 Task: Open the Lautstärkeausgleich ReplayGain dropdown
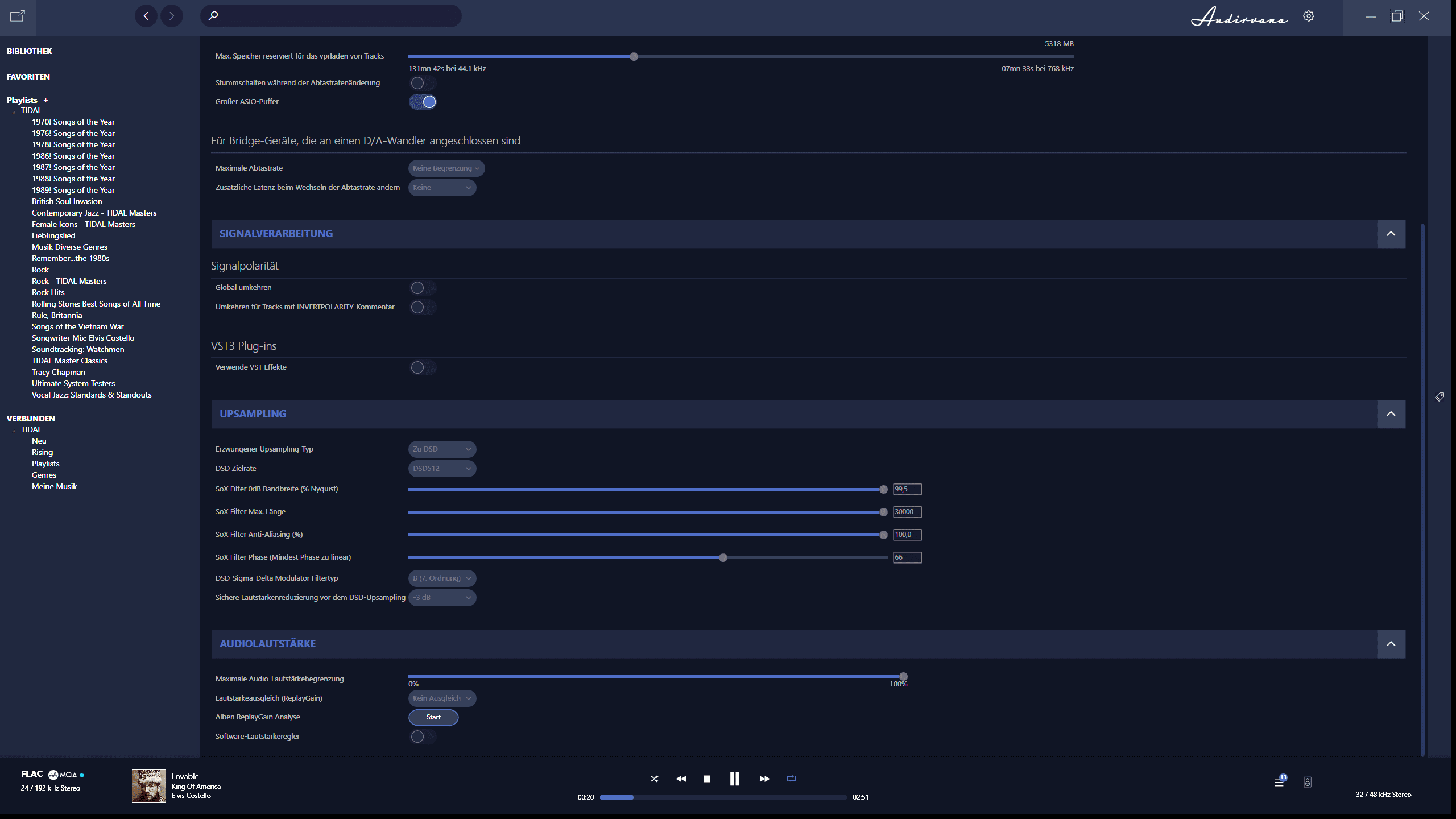(x=442, y=698)
